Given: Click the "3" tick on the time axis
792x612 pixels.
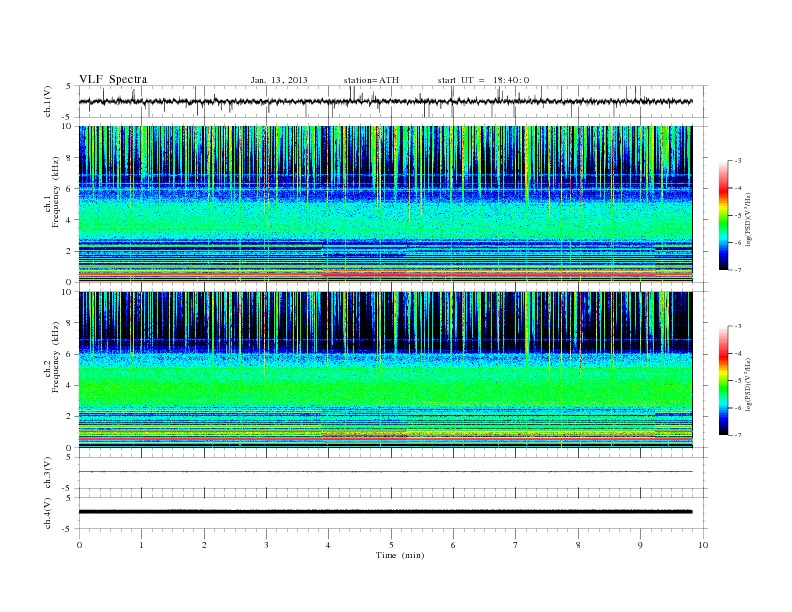Looking at the screenshot, I should [266, 545].
